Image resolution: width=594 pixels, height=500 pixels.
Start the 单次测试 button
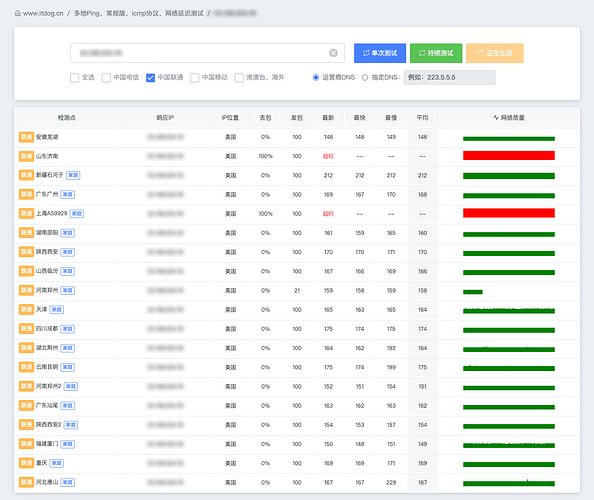click(380, 53)
